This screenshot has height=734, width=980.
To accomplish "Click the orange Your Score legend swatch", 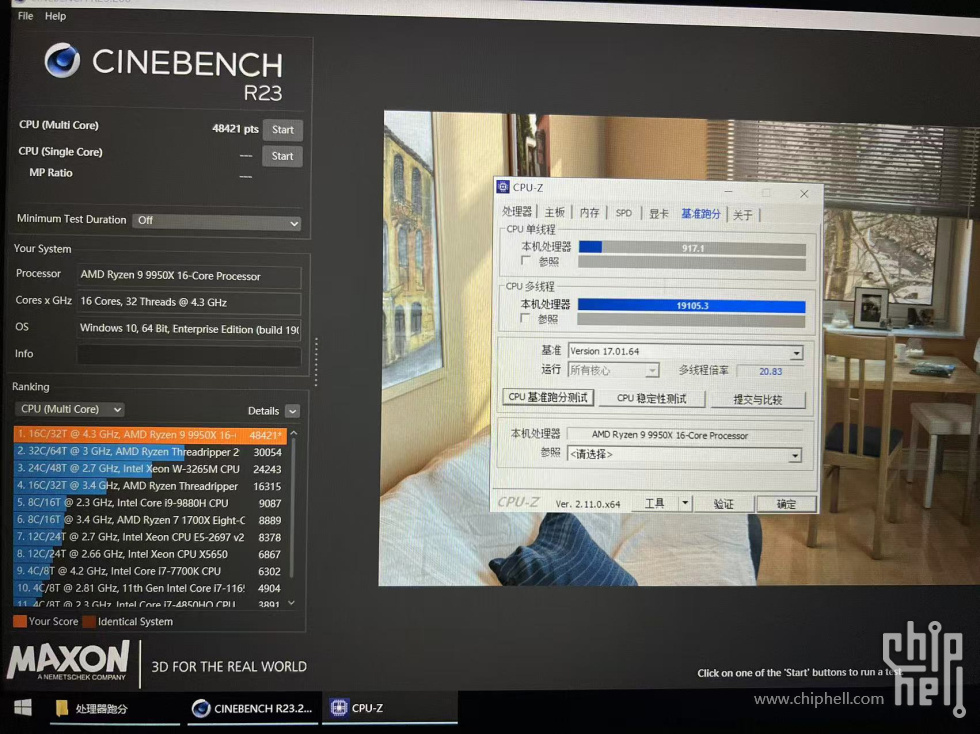I will (19, 621).
